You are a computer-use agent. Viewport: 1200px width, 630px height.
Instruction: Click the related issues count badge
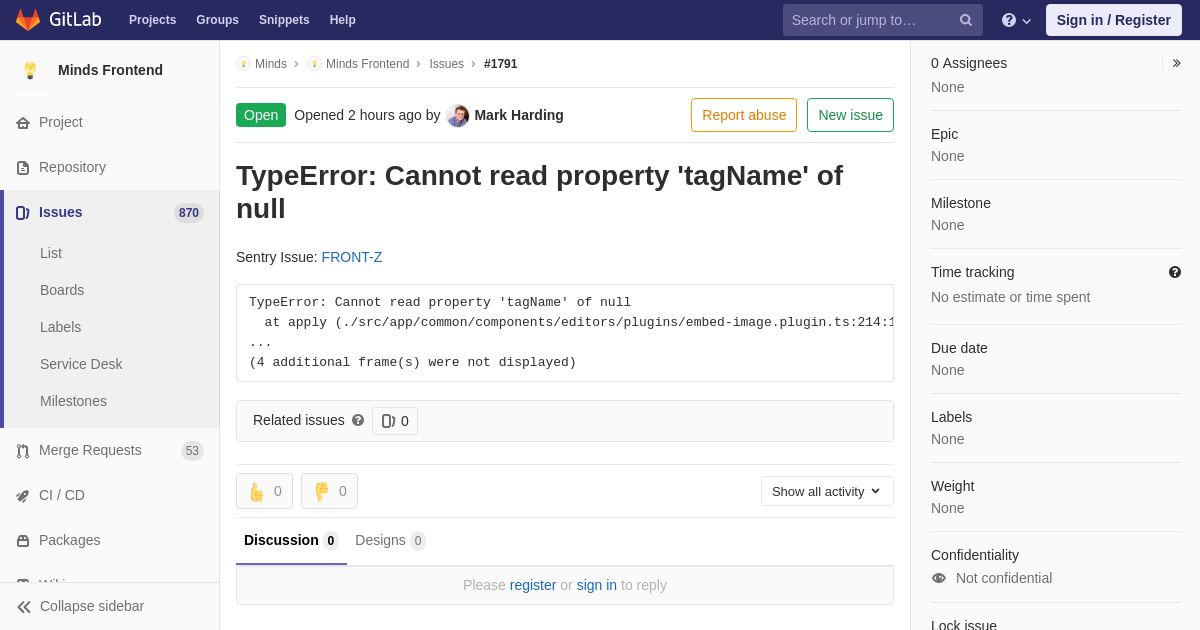click(395, 421)
